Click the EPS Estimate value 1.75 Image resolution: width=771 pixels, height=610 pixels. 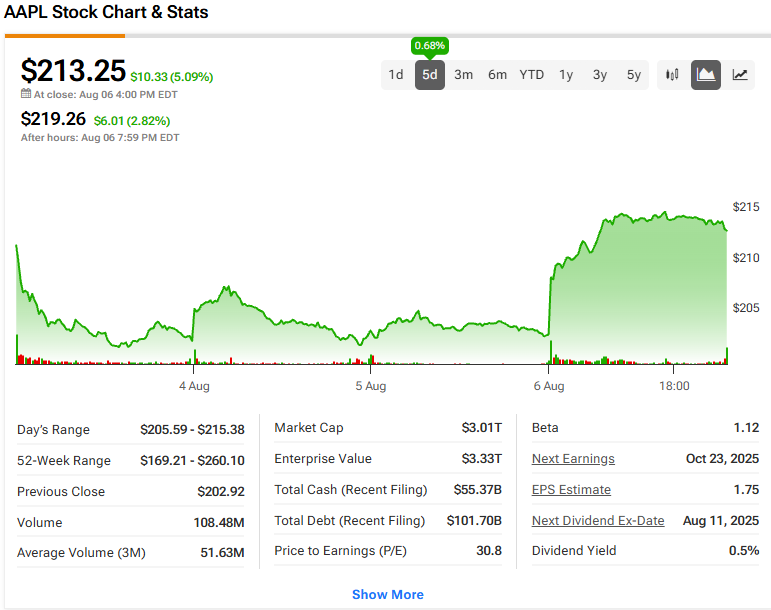(x=746, y=490)
